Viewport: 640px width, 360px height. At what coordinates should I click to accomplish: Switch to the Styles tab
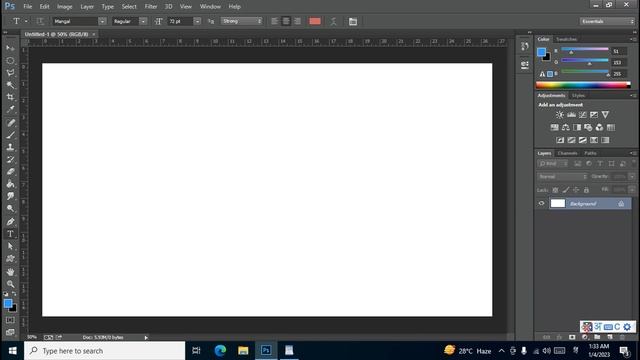pyautogui.click(x=578, y=96)
